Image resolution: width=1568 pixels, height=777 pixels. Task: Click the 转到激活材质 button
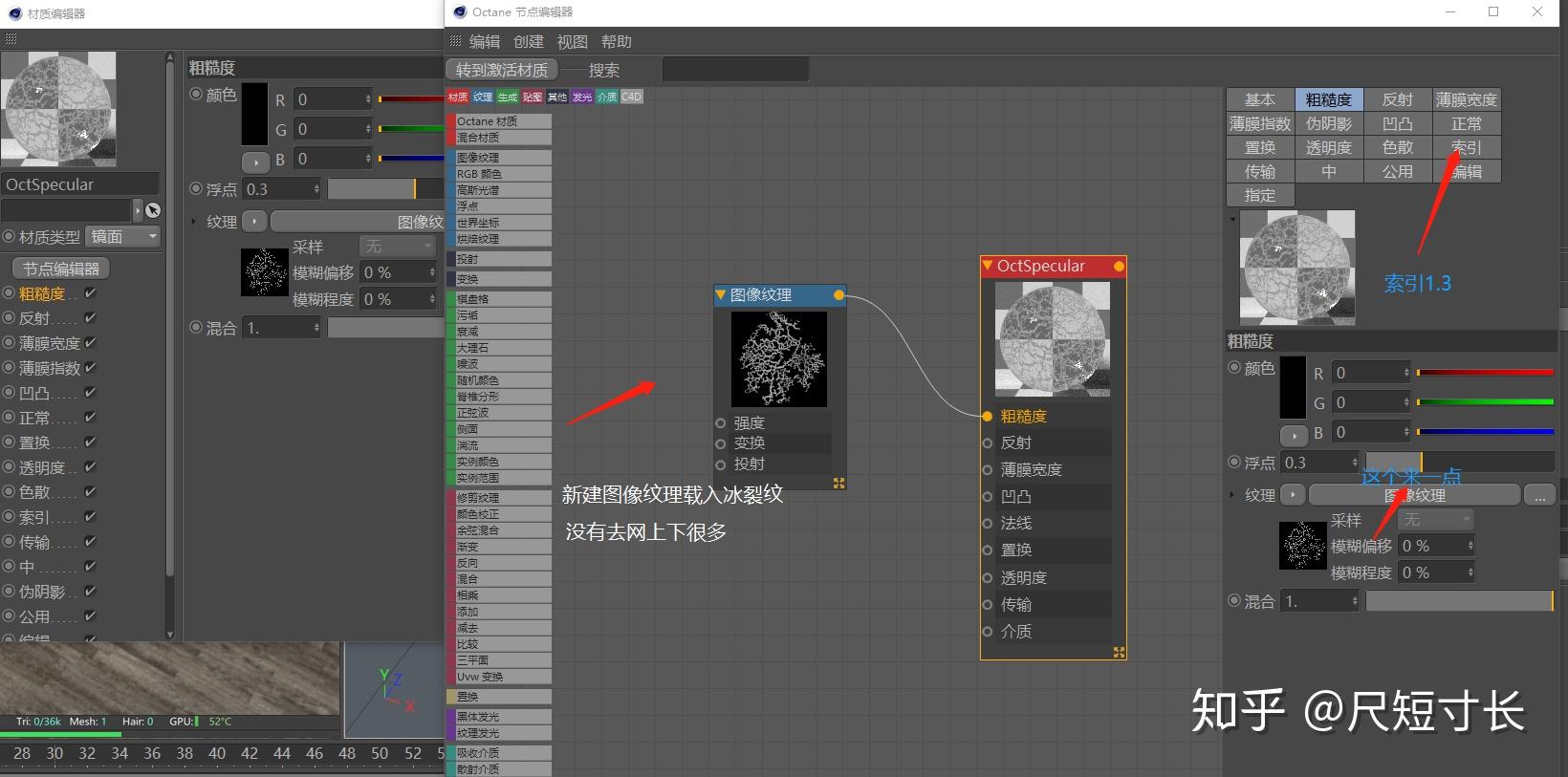pos(502,70)
